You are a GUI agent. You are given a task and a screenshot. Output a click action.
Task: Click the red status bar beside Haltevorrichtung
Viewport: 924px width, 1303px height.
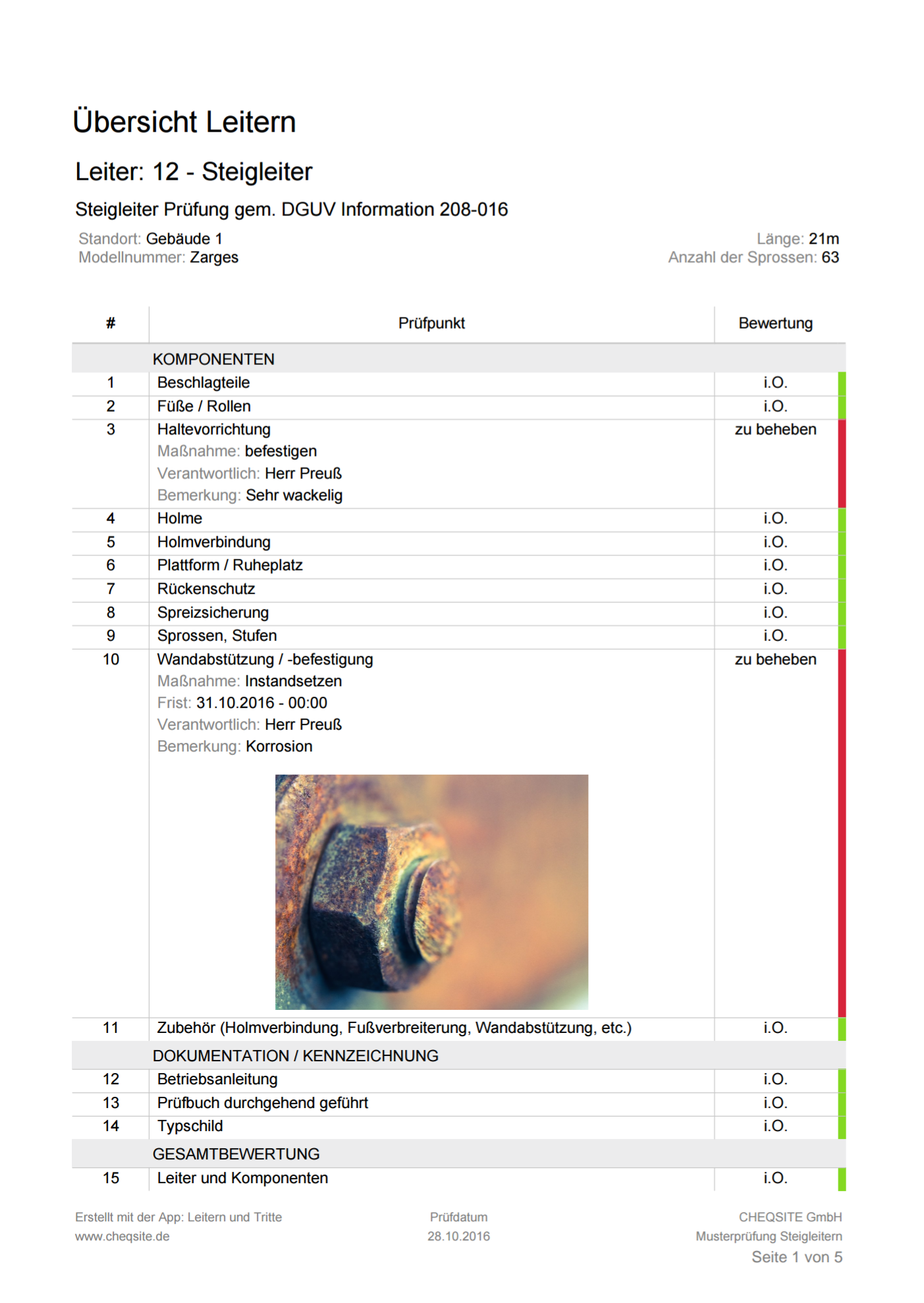pyautogui.click(x=841, y=463)
